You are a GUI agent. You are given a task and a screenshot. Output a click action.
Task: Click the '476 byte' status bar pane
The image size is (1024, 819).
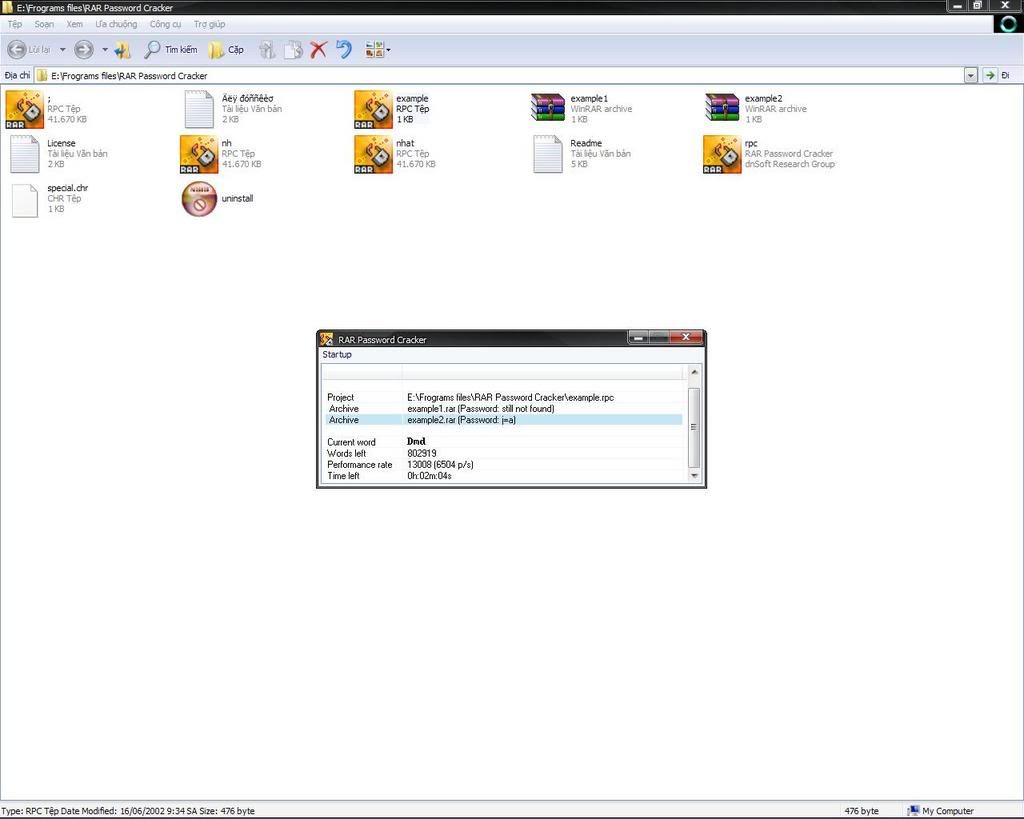pyautogui.click(x=861, y=811)
